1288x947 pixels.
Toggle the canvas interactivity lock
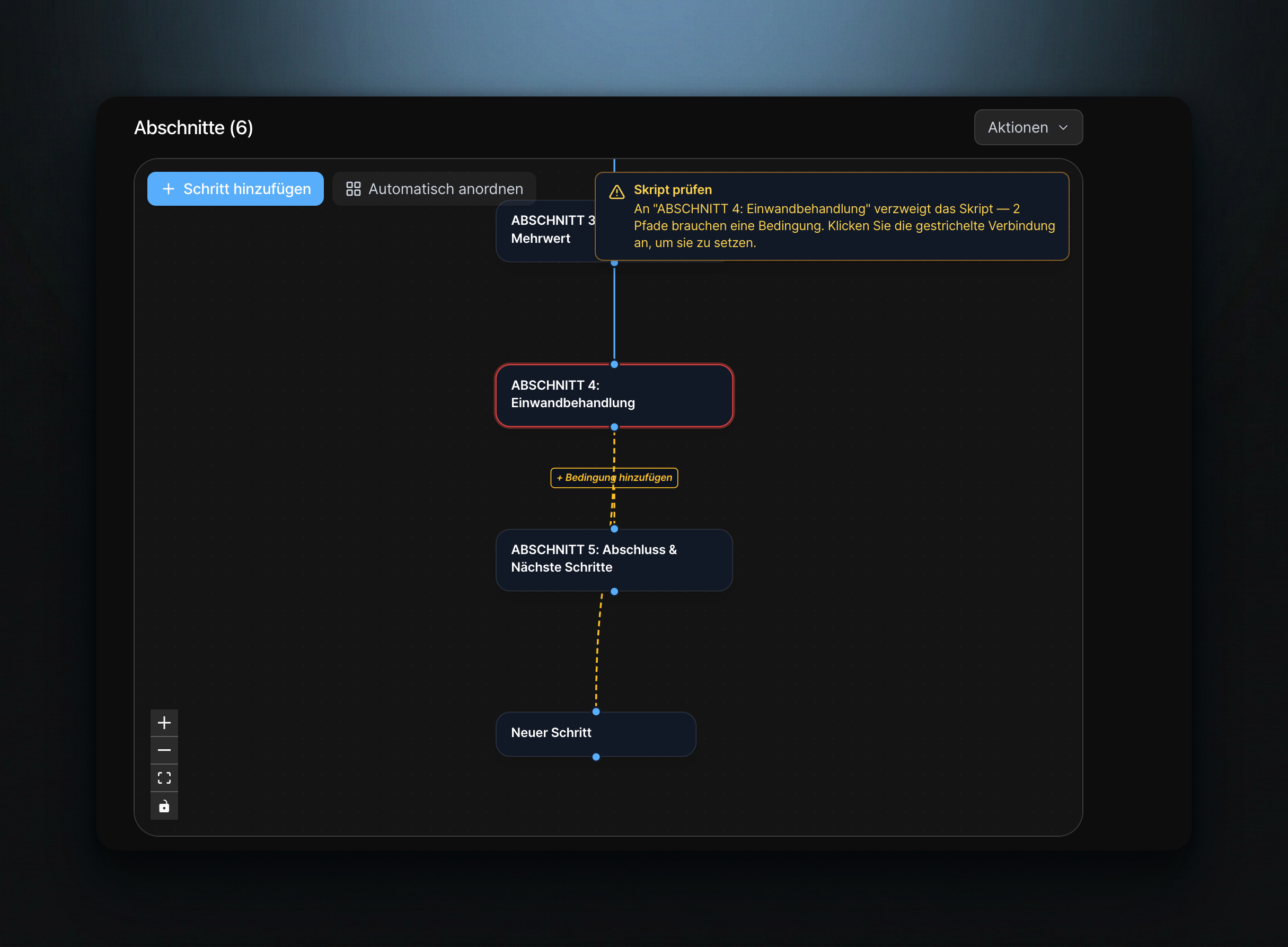coord(164,806)
